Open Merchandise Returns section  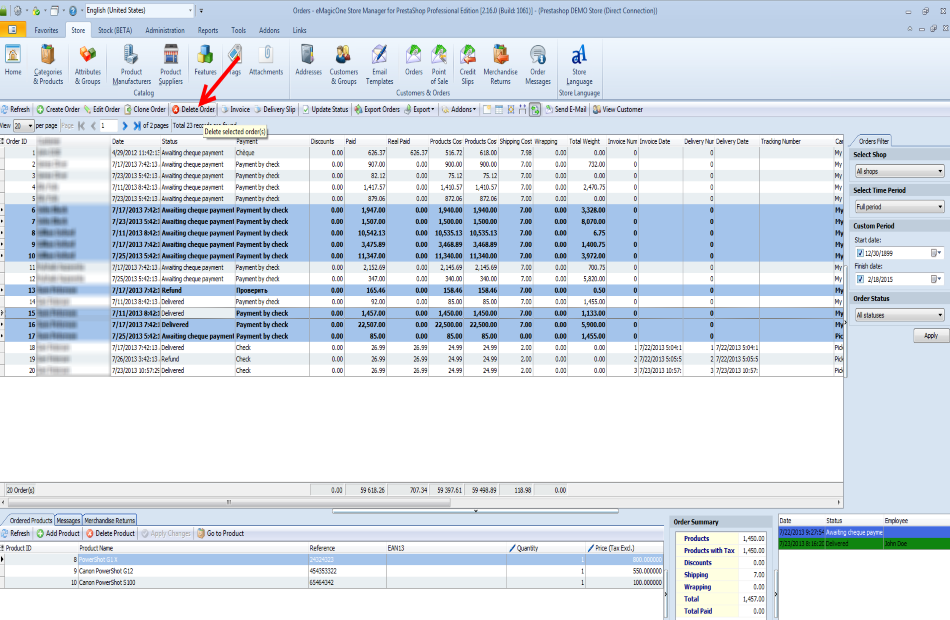tap(500, 64)
